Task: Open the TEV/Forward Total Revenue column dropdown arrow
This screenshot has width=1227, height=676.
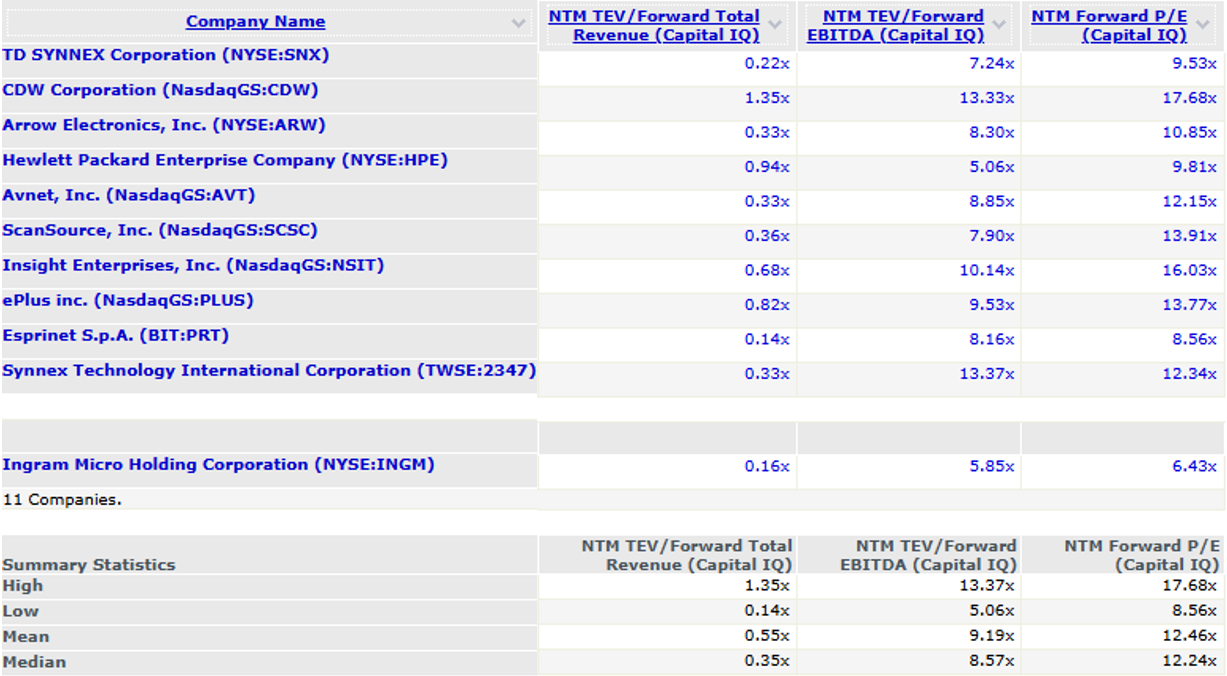Action: tap(777, 23)
